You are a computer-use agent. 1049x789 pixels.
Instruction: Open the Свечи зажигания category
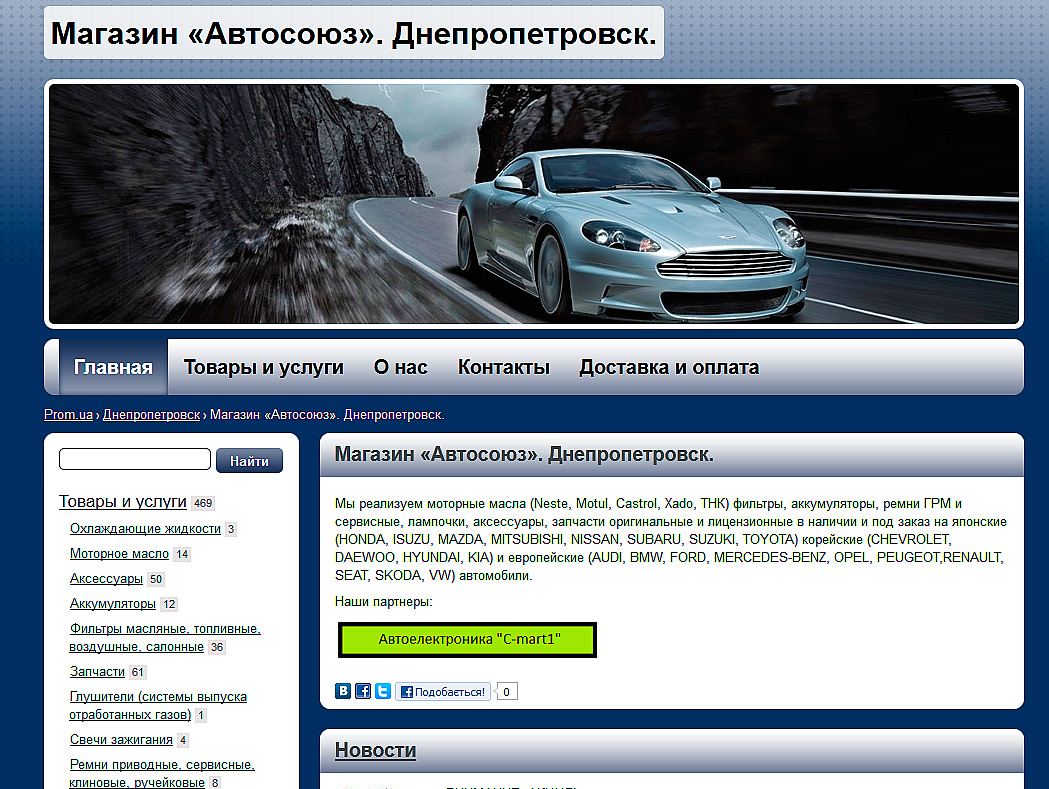(x=121, y=739)
